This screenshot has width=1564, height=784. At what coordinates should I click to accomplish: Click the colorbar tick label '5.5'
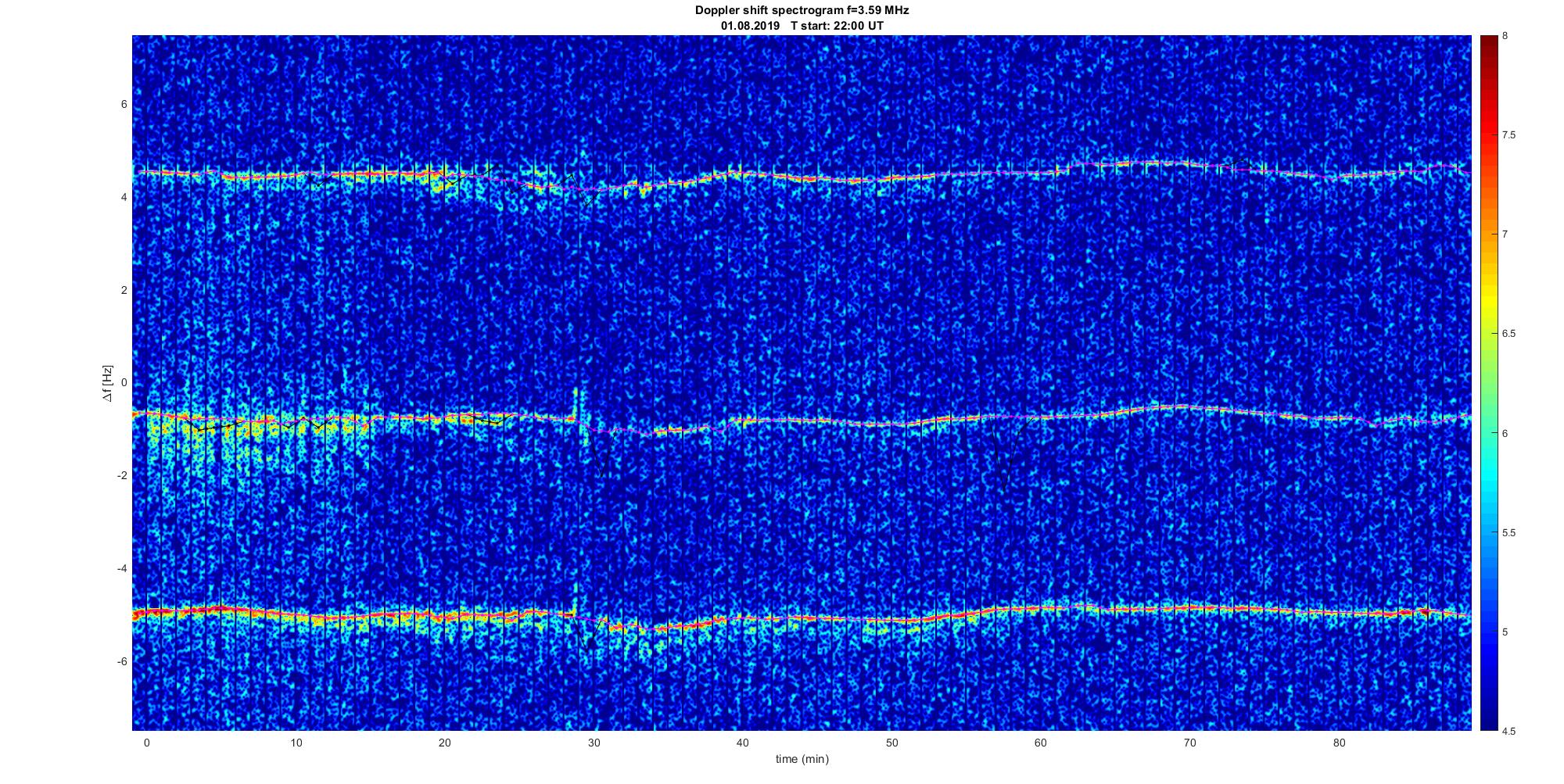click(1508, 532)
